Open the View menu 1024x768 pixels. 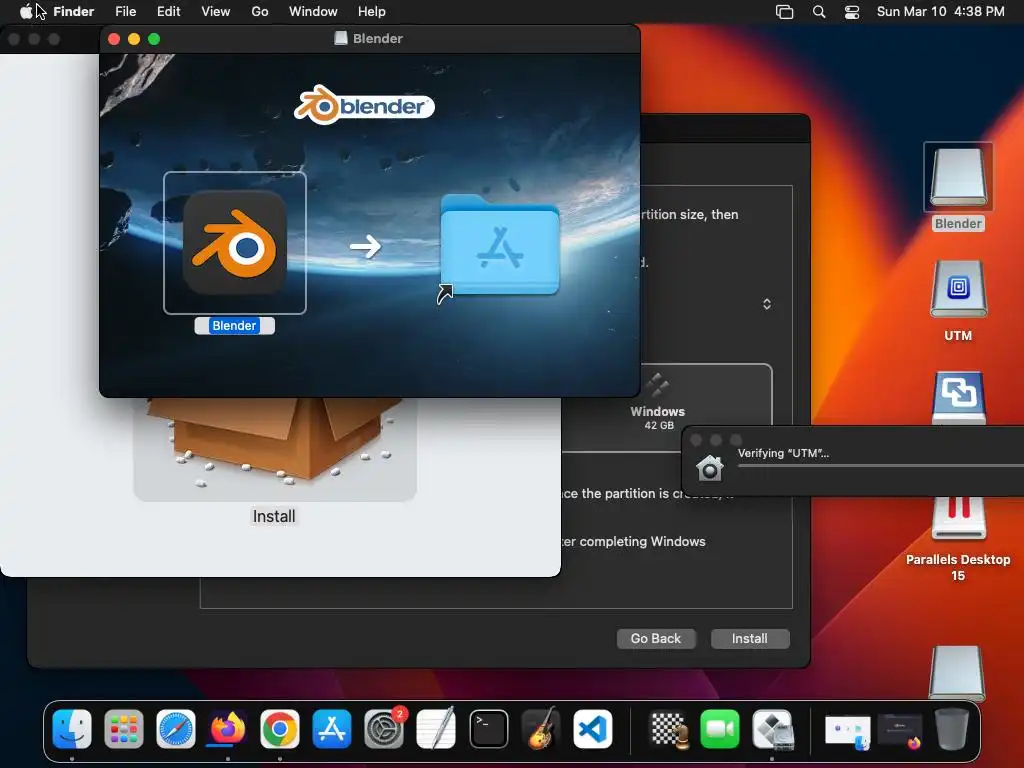click(216, 12)
